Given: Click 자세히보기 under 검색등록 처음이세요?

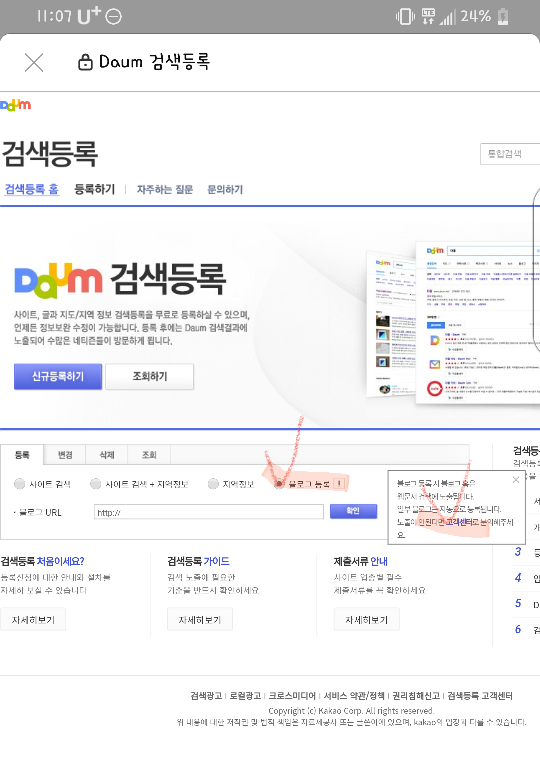Looking at the screenshot, I should pyautogui.click(x=33, y=619).
